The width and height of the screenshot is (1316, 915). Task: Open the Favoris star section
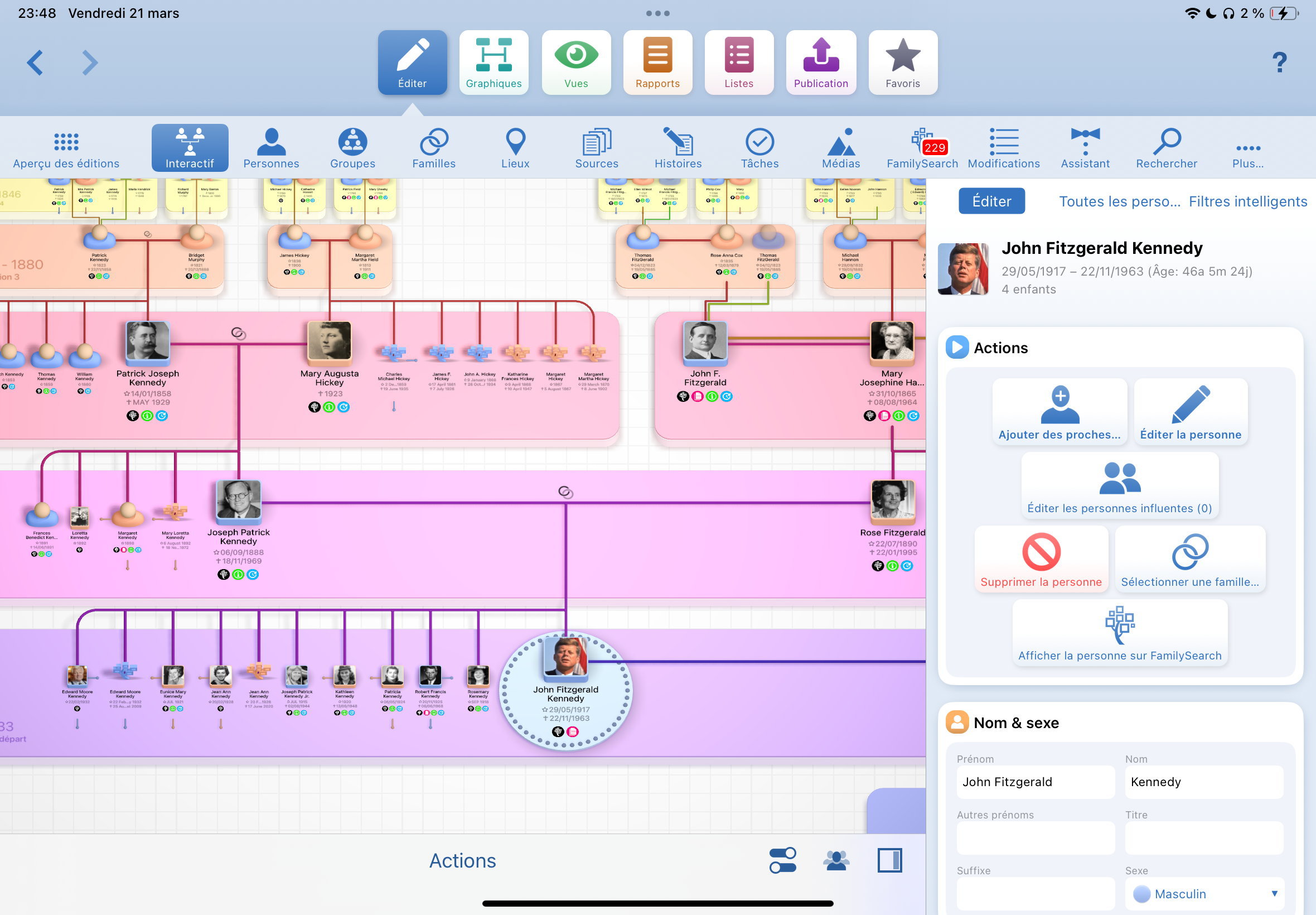pos(903,62)
